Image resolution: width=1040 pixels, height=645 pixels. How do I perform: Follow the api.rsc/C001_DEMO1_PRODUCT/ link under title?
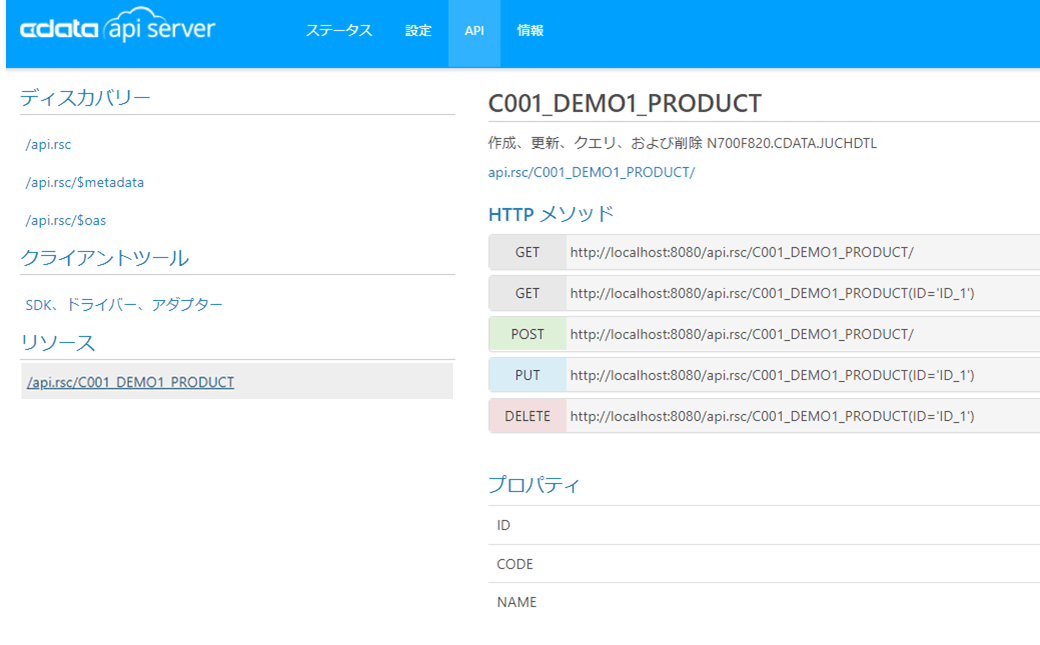pos(591,172)
